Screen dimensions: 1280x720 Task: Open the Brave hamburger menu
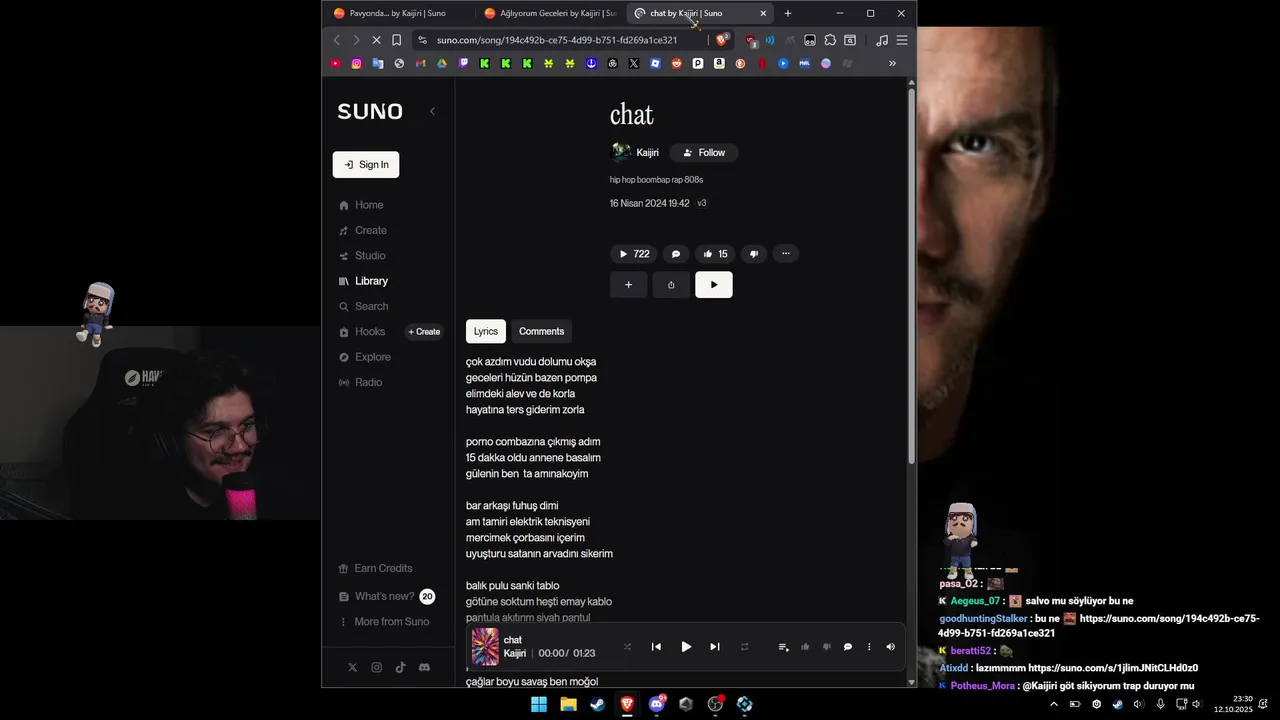(x=902, y=40)
